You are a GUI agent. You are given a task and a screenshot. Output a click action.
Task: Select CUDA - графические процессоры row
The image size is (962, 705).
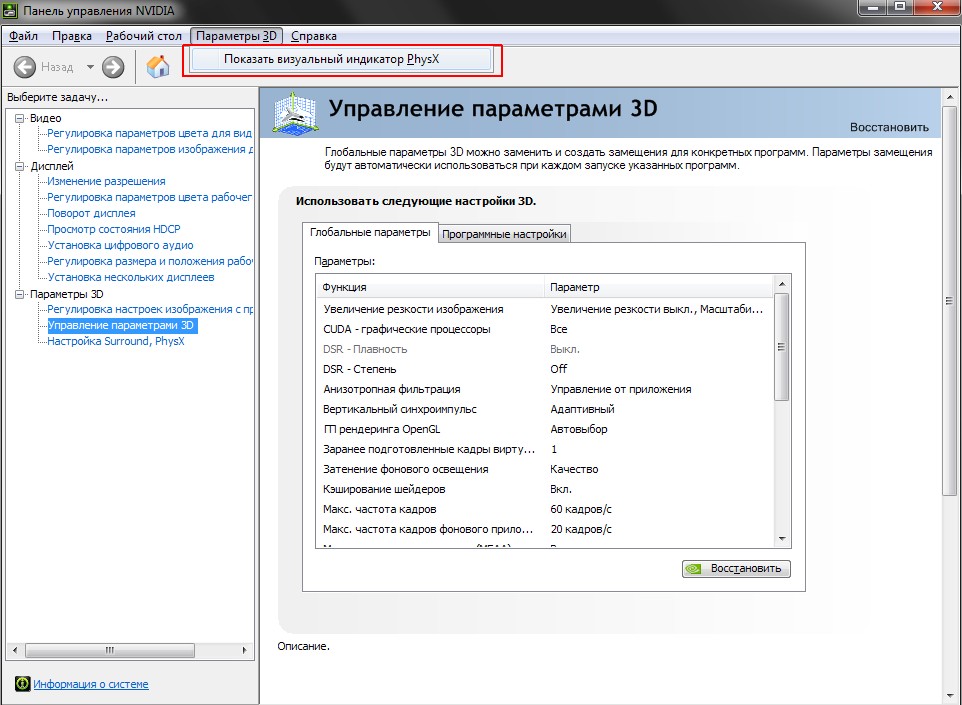coord(544,329)
